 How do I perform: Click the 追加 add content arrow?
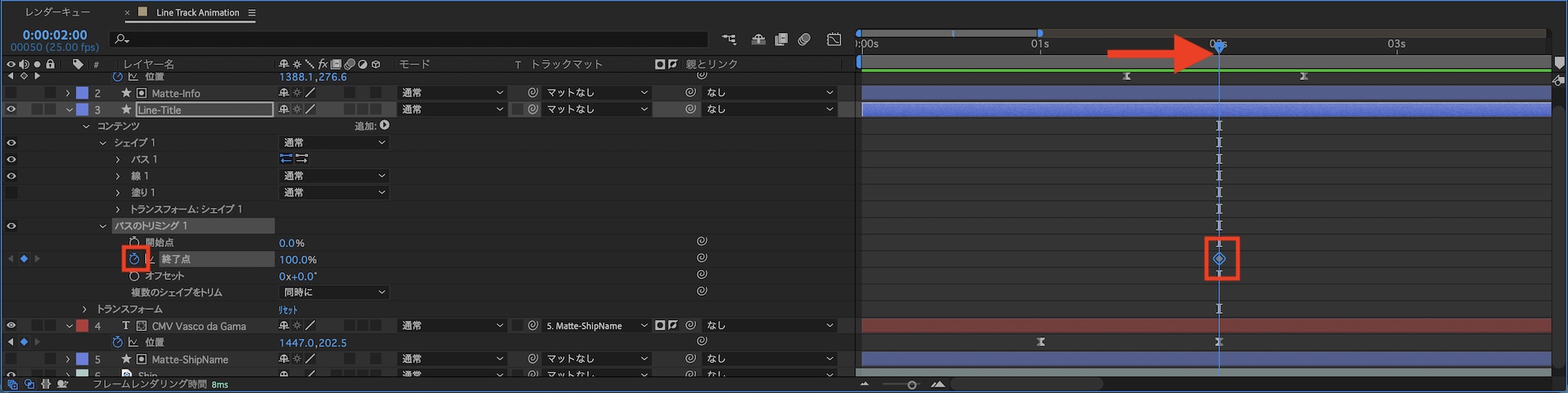(384, 126)
